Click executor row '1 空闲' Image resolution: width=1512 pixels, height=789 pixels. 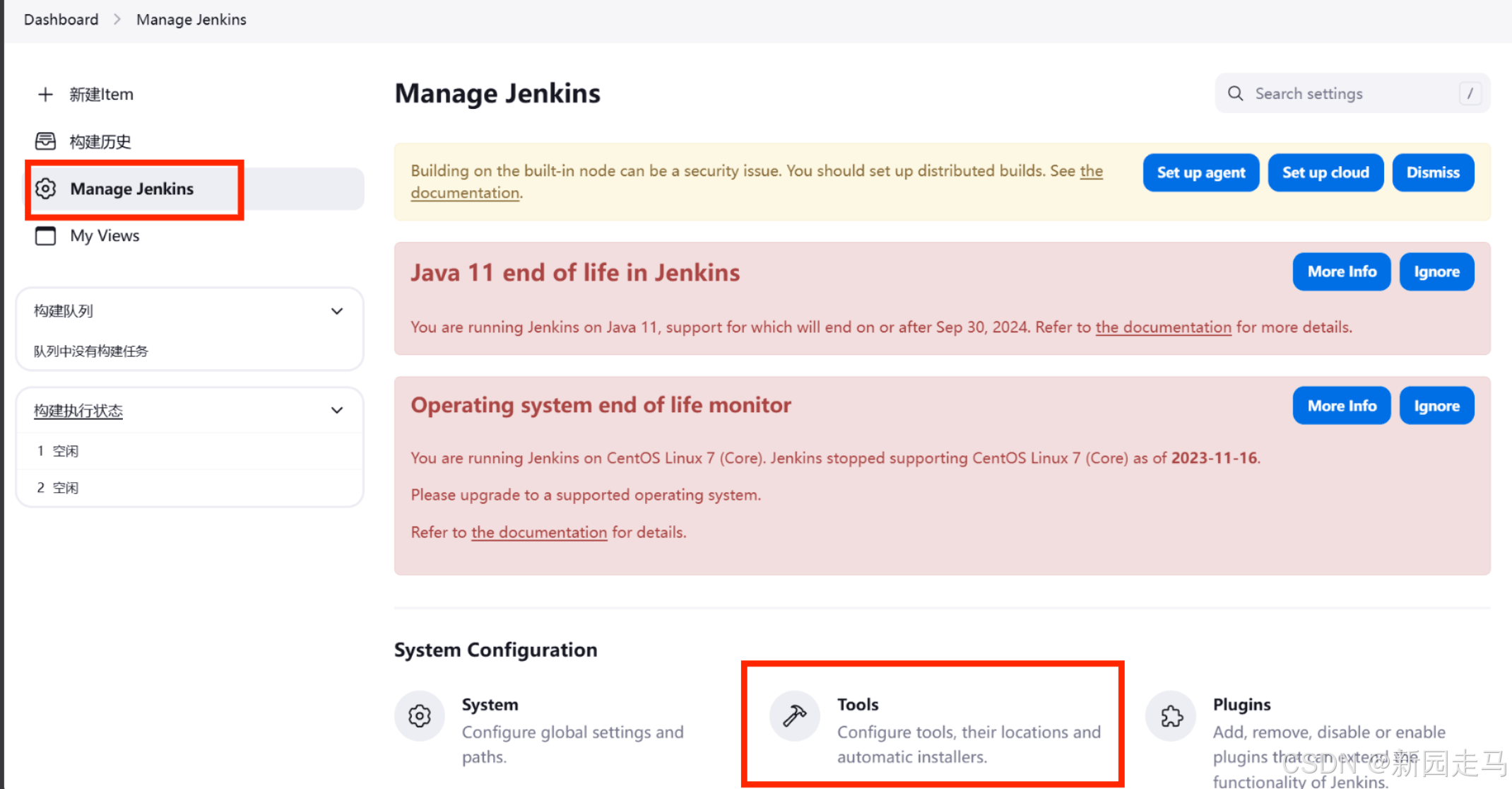[189, 451]
